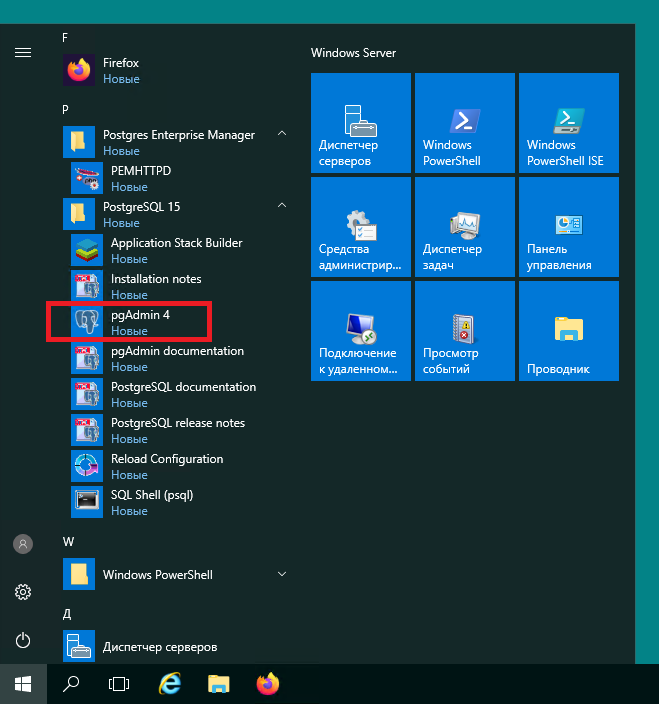Open Settings gear in Start sidebar
This screenshot has height=704, width=659.
point(23,592)
